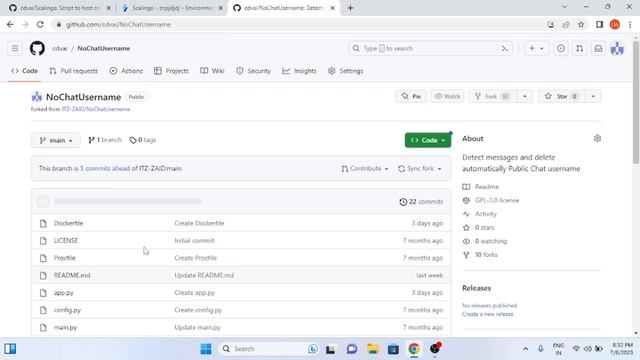
Task: Open the GitHub hamburger navigation menu
Action: pos(15,49)
